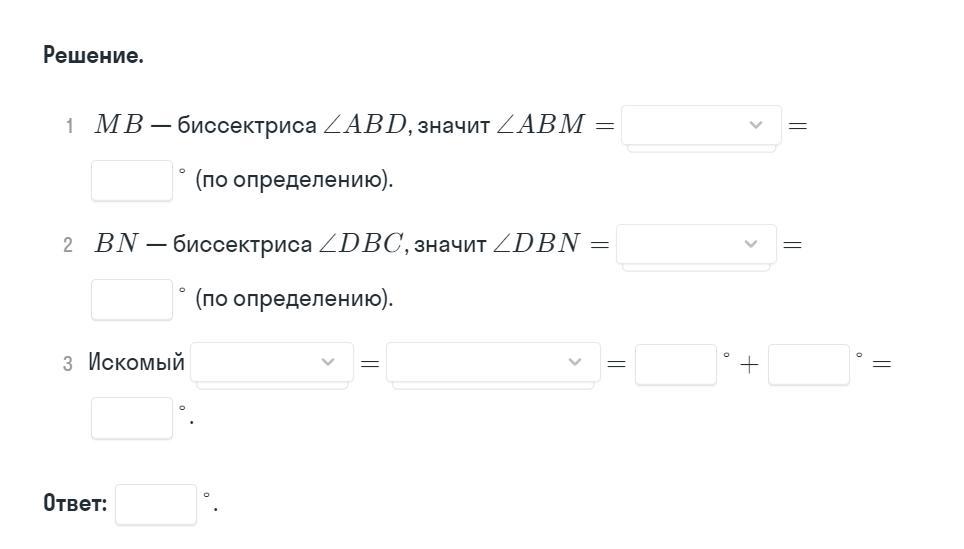Click the first addend degree field in step 3

click(675, 364)
